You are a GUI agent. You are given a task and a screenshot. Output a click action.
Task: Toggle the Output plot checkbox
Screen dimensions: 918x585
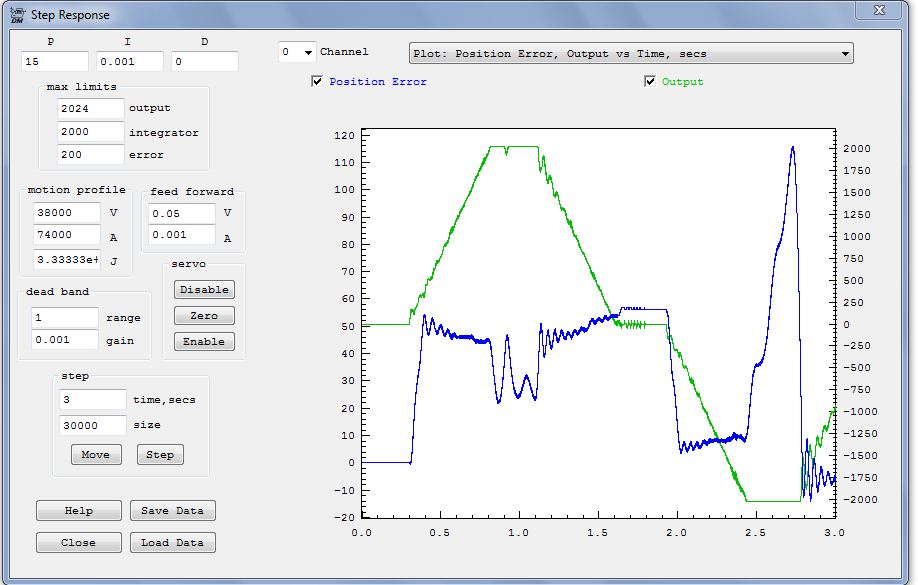pyautogui.click(x=650, y=82)
